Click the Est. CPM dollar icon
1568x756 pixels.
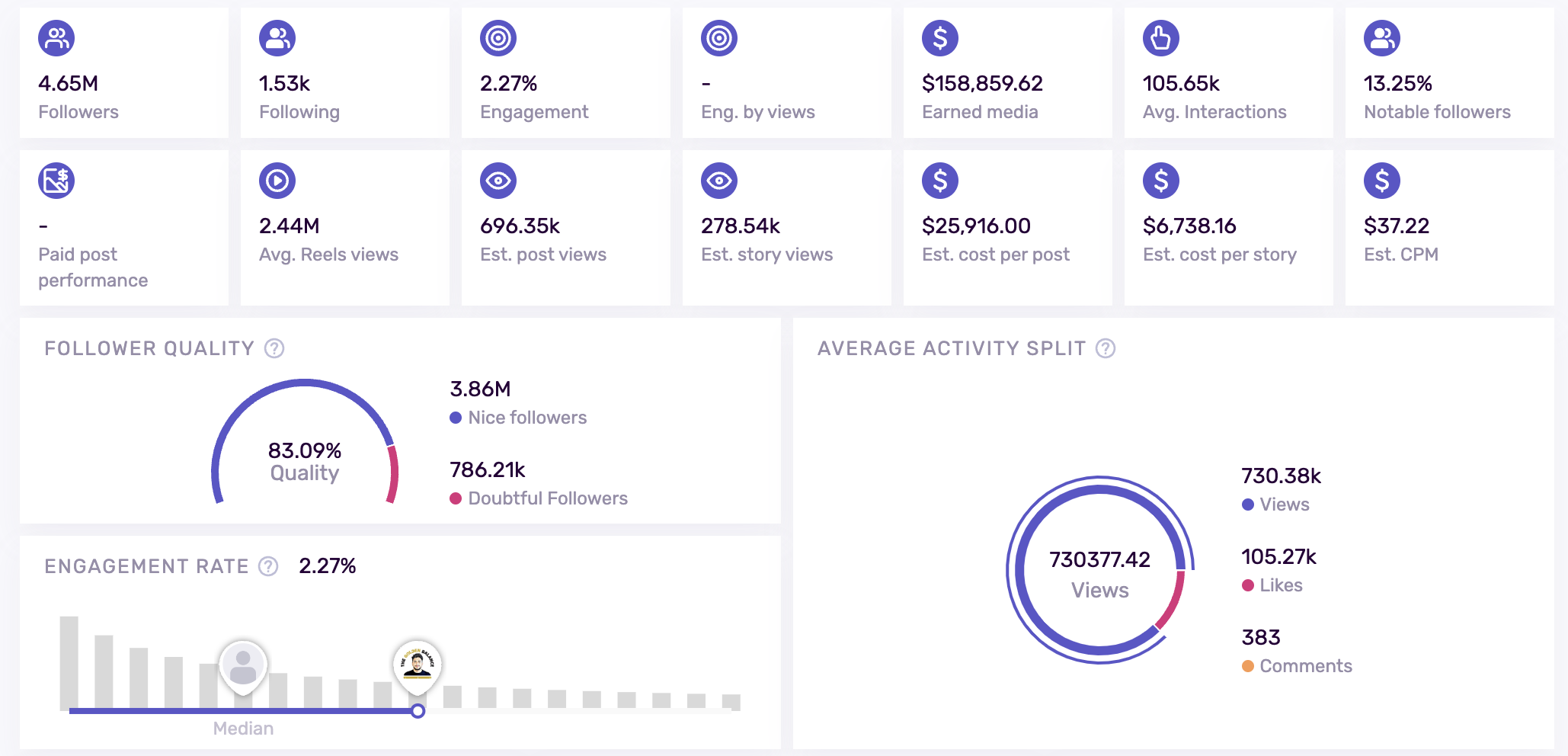coord(1382,181)
